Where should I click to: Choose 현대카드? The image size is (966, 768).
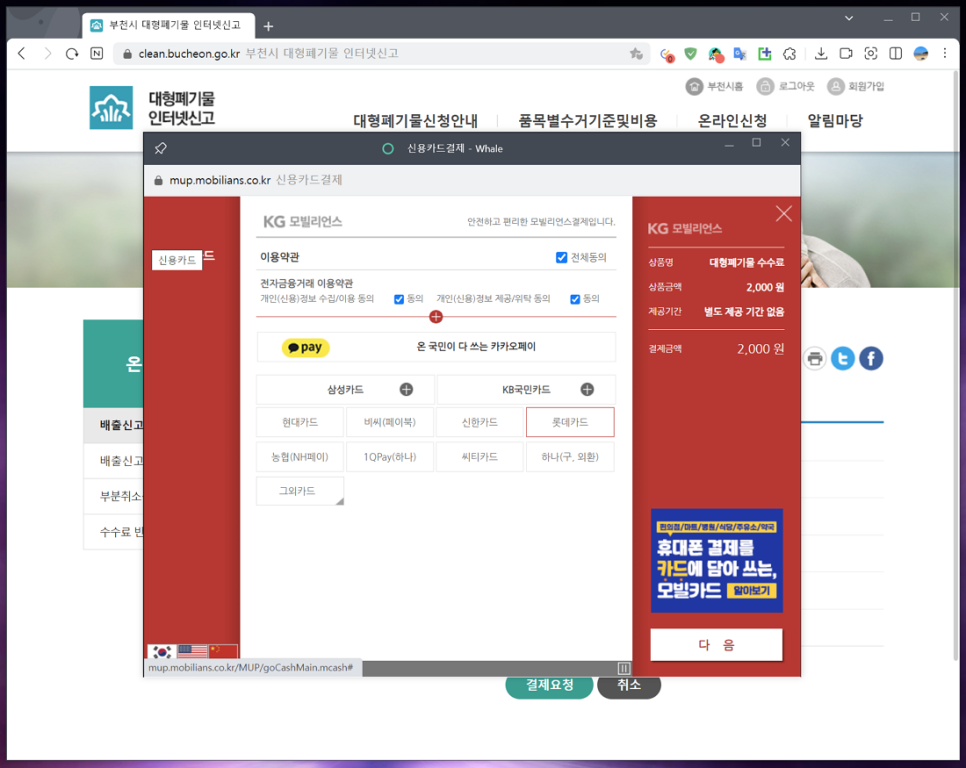pos(300,422)
